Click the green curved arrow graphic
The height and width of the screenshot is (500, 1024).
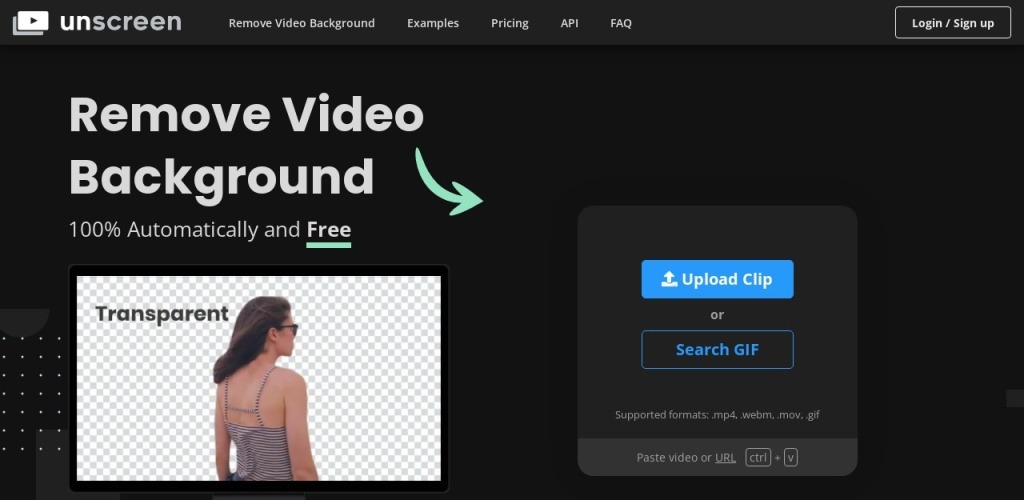(448, 182)
